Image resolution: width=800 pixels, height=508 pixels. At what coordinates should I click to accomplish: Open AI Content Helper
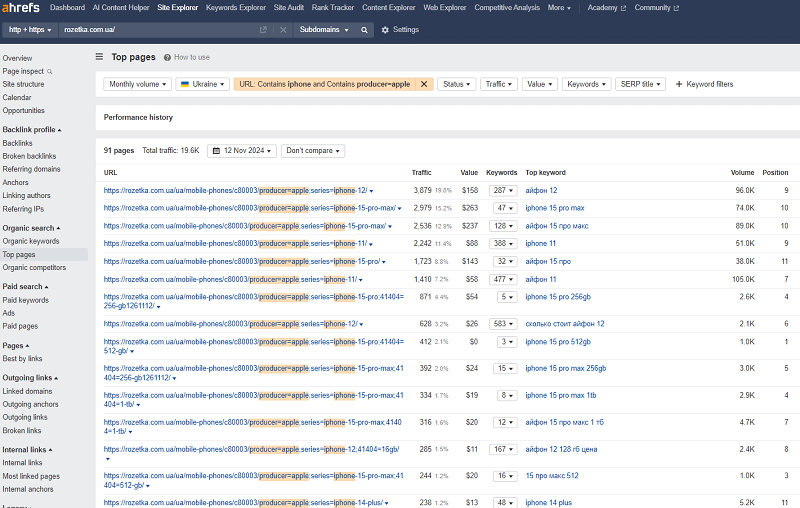coord(121,8)
